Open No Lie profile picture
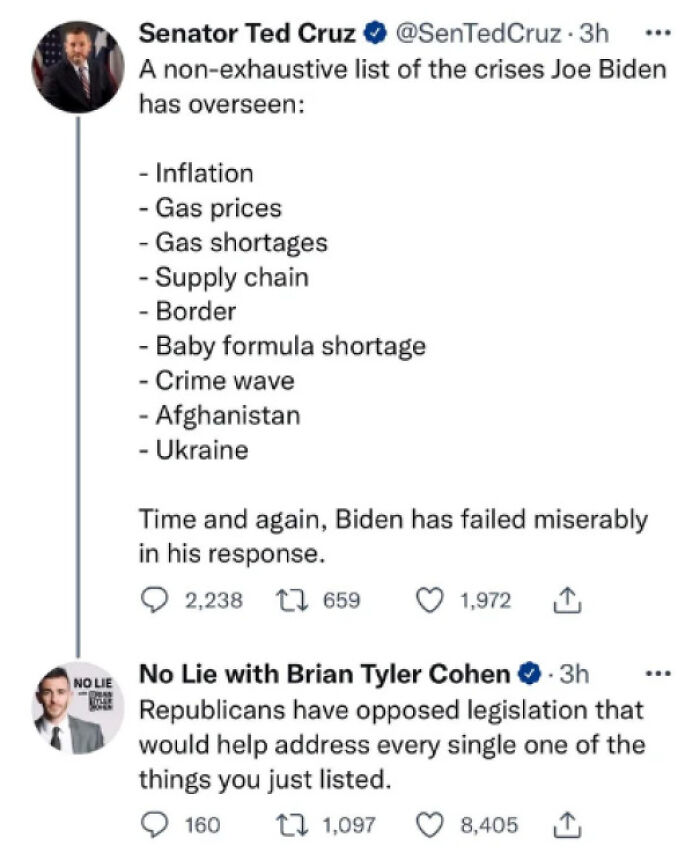 pyautogui.click(x=80, y=709)
